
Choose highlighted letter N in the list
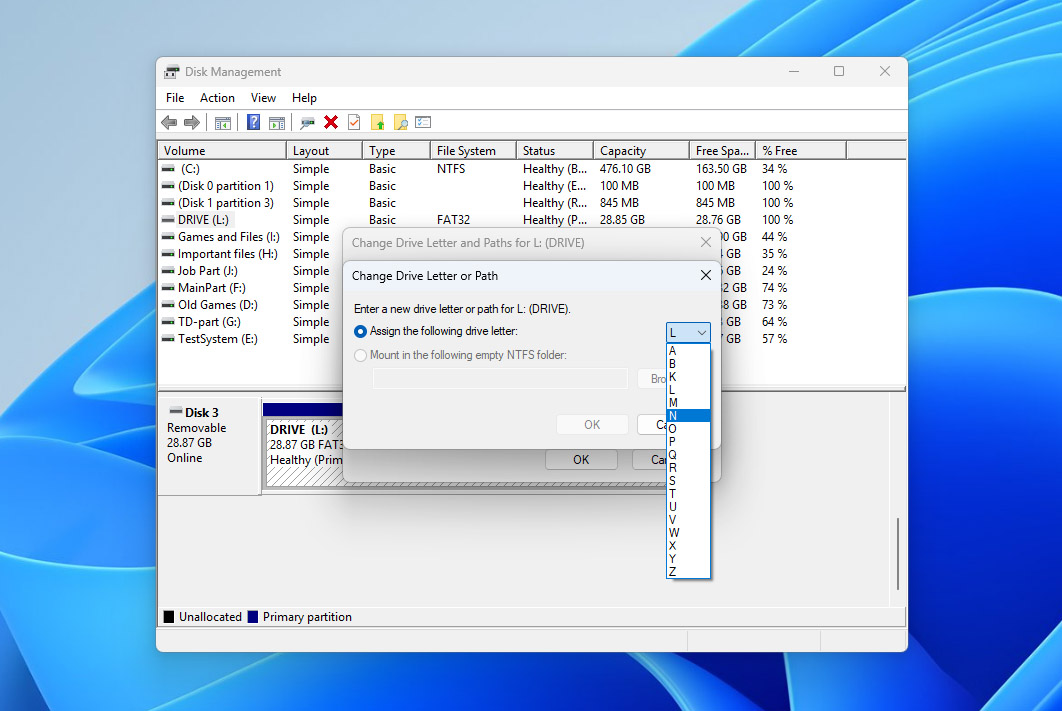tap(688, 416)
